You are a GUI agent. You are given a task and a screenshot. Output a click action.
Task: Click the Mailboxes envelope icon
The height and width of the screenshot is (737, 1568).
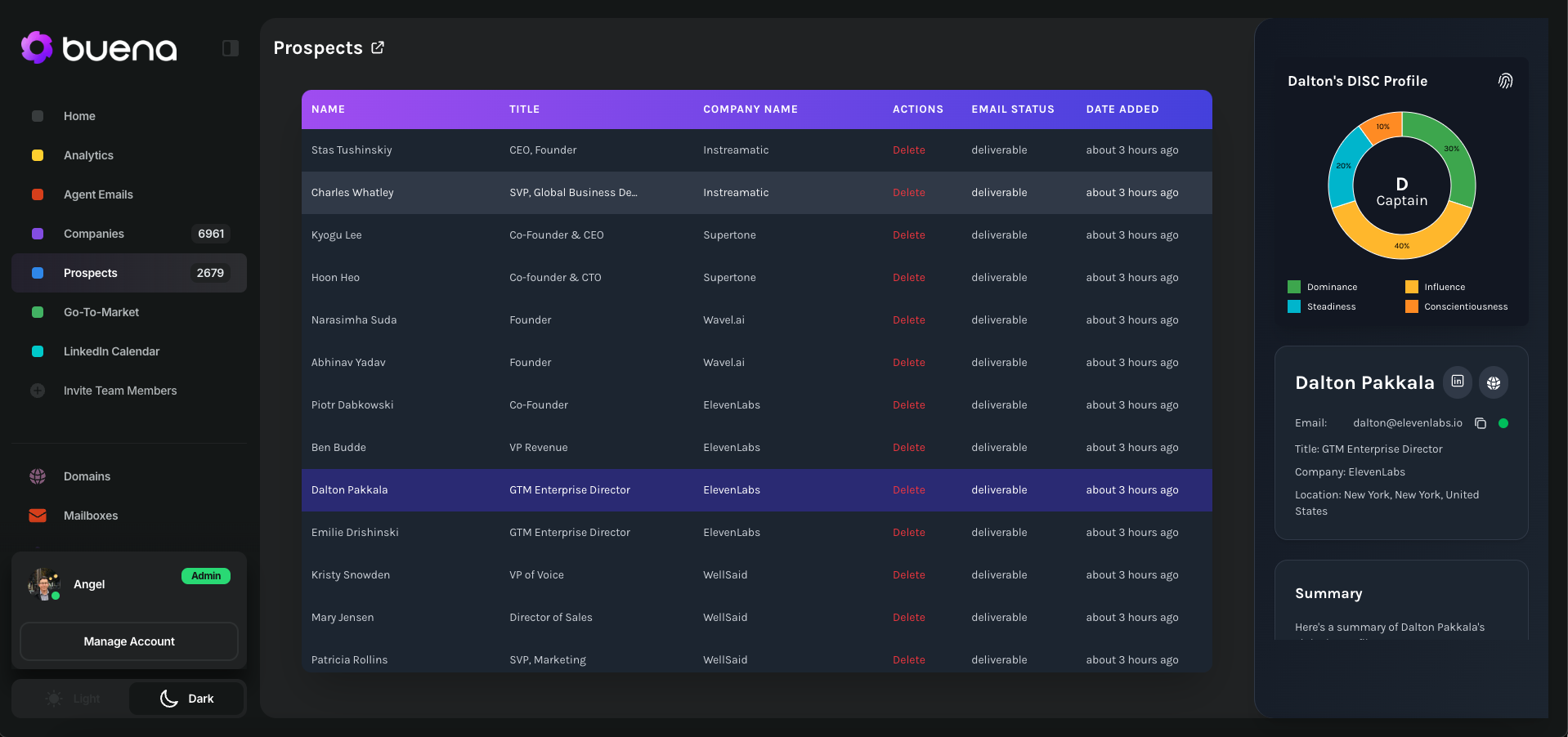(38, 516)
